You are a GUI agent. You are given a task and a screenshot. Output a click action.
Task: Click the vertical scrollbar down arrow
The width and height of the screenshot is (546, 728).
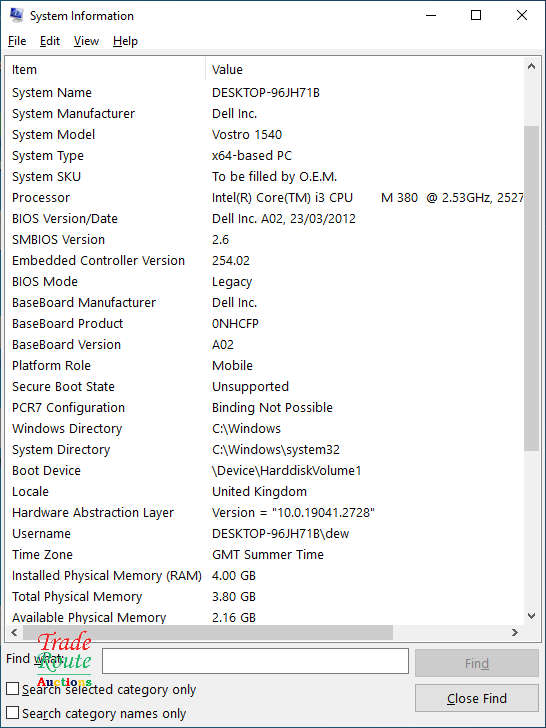click(x=532, y=616)
